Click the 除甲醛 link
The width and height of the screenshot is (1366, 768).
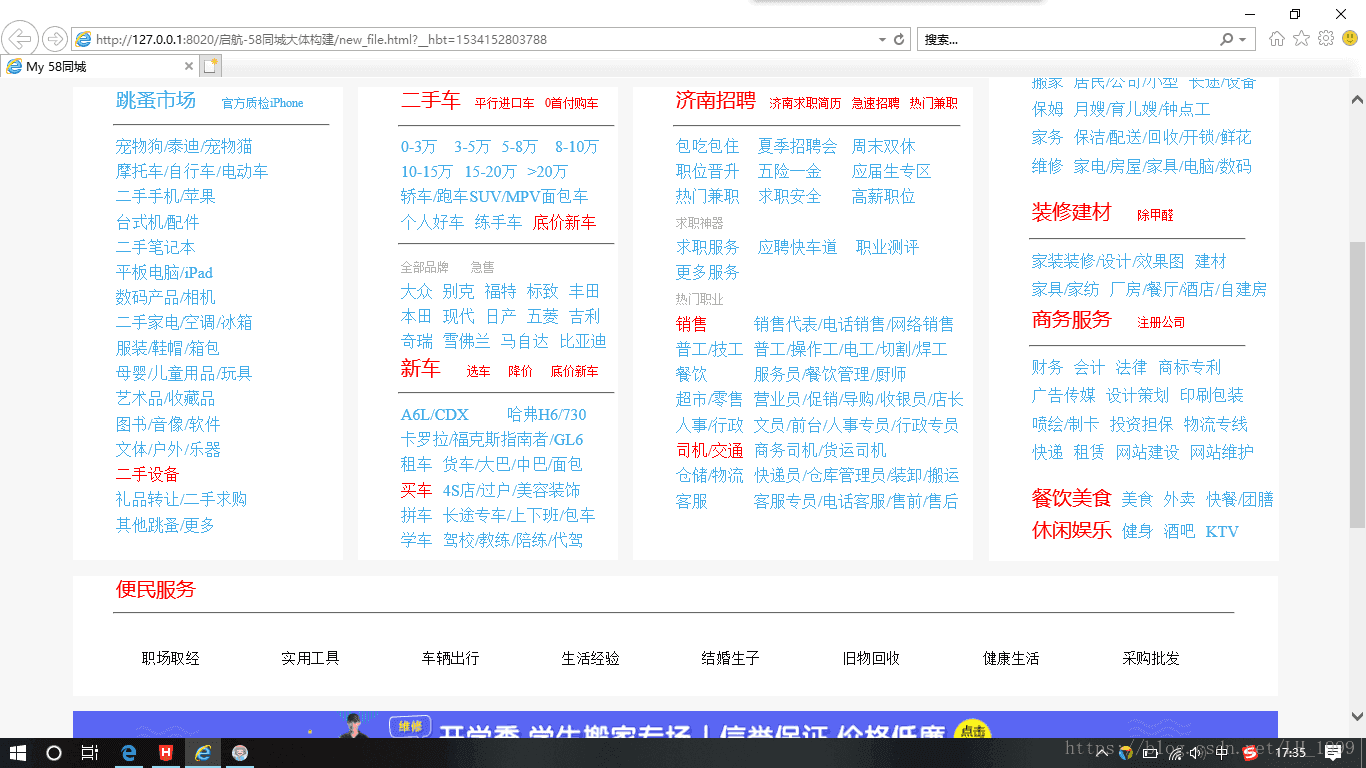[x=1156, y=215]
